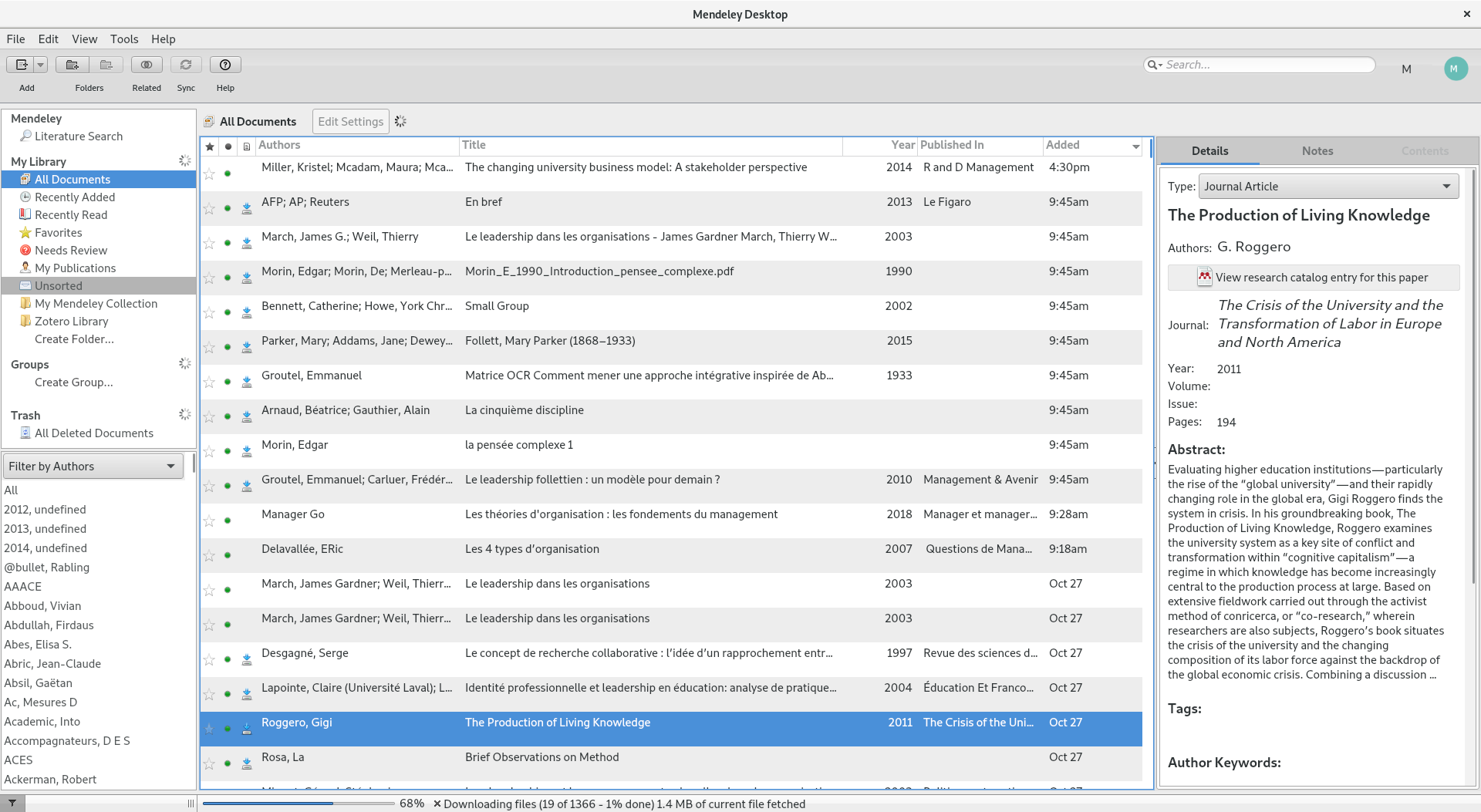This screenshot has width=1481, height=812.
Task: Click download icon for Roggero, Gigi row
Action: tap(247, 729)
